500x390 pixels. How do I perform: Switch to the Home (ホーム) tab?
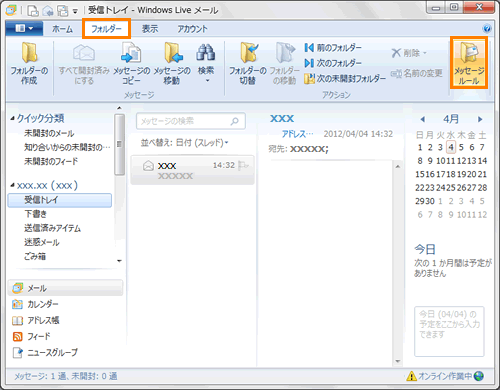62,29
